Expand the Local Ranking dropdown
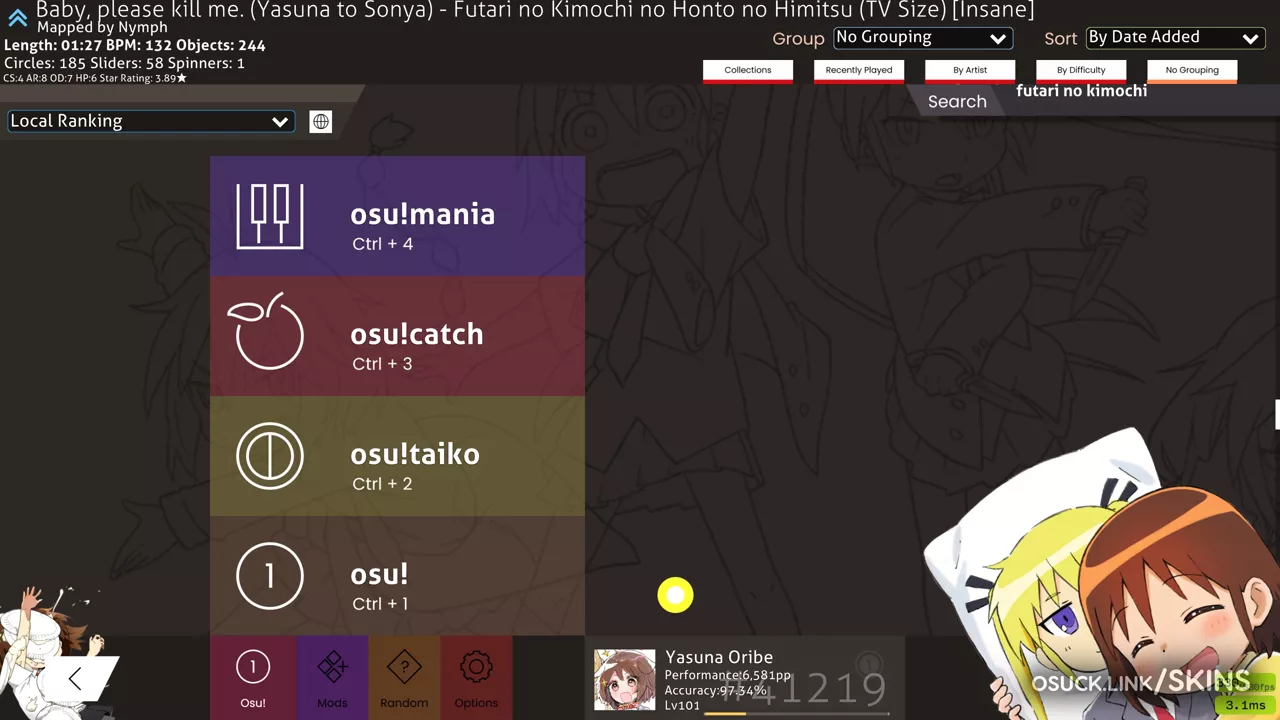1280x720 pixels. [150, 121]
